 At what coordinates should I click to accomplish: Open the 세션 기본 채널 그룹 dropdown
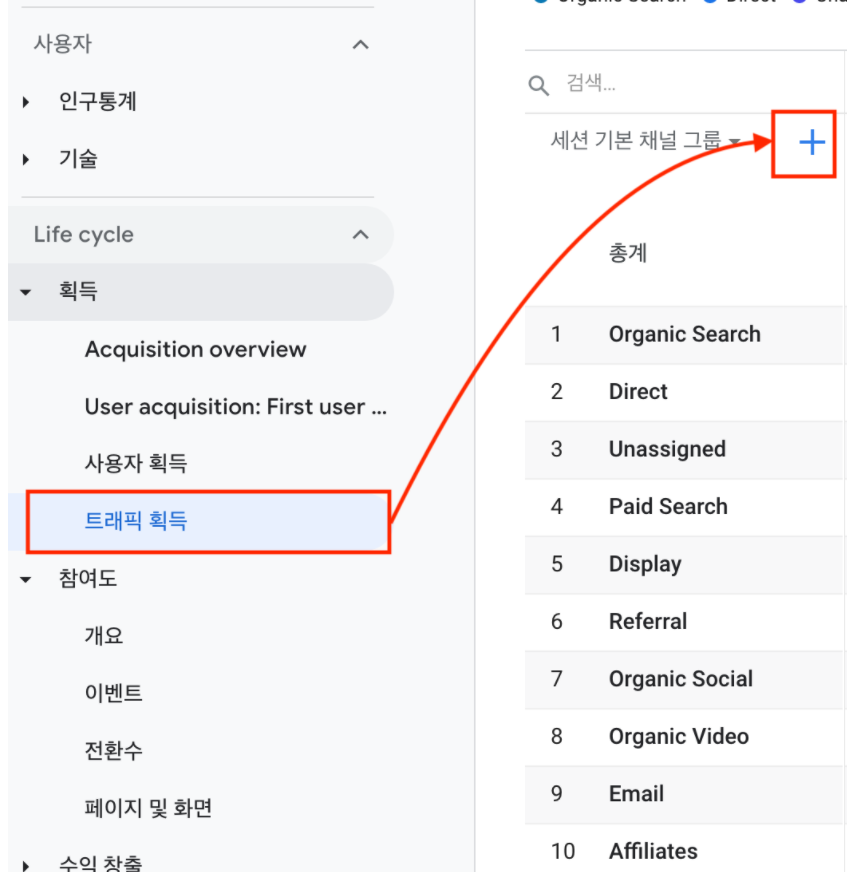point(645,141)
